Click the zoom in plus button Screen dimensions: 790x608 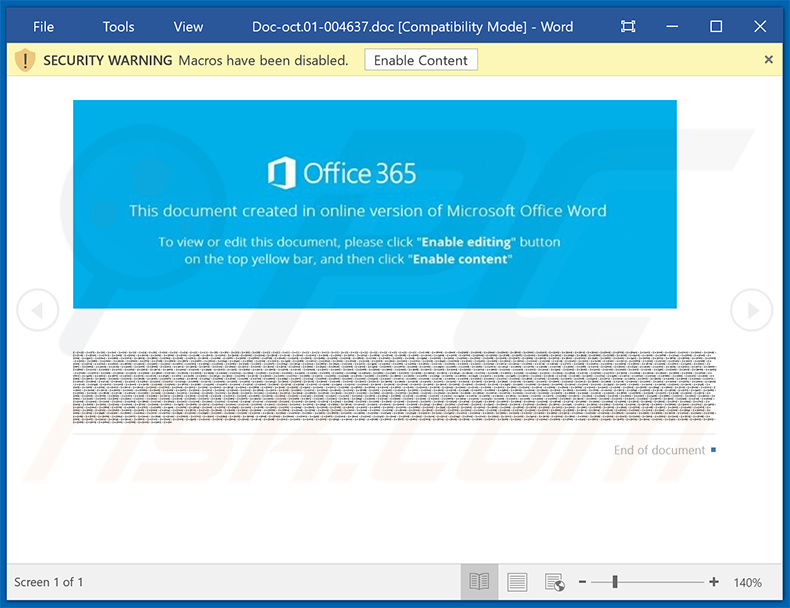(x=713, y=582)
